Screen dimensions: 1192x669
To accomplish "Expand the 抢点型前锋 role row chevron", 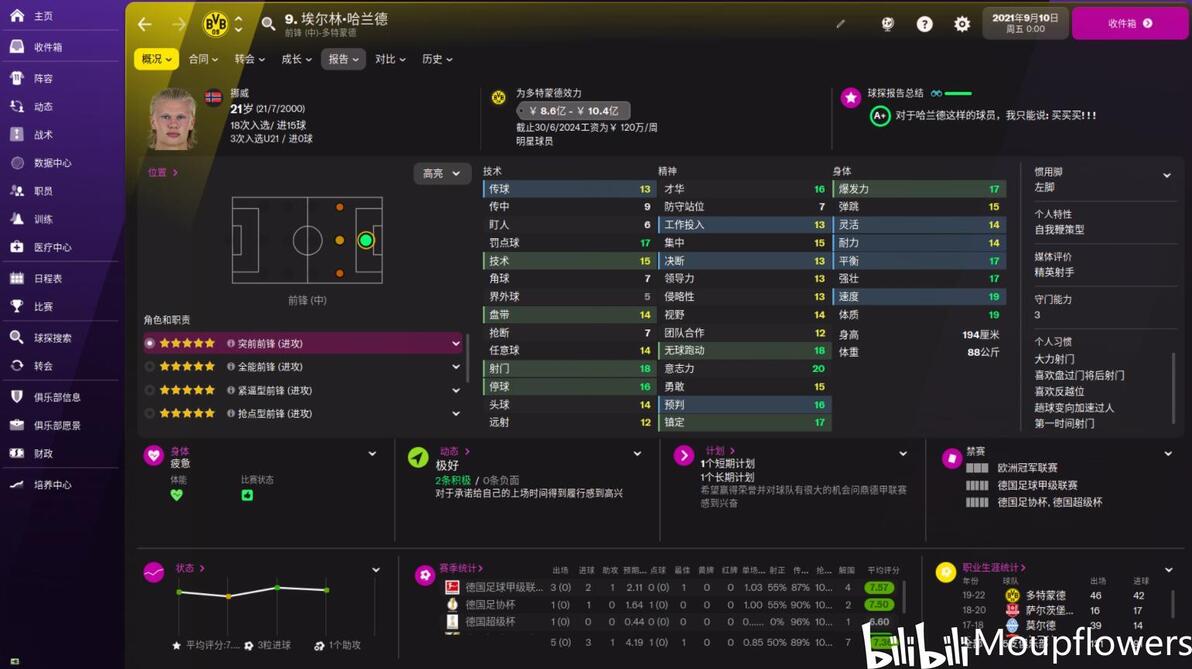I will [456, 414].
